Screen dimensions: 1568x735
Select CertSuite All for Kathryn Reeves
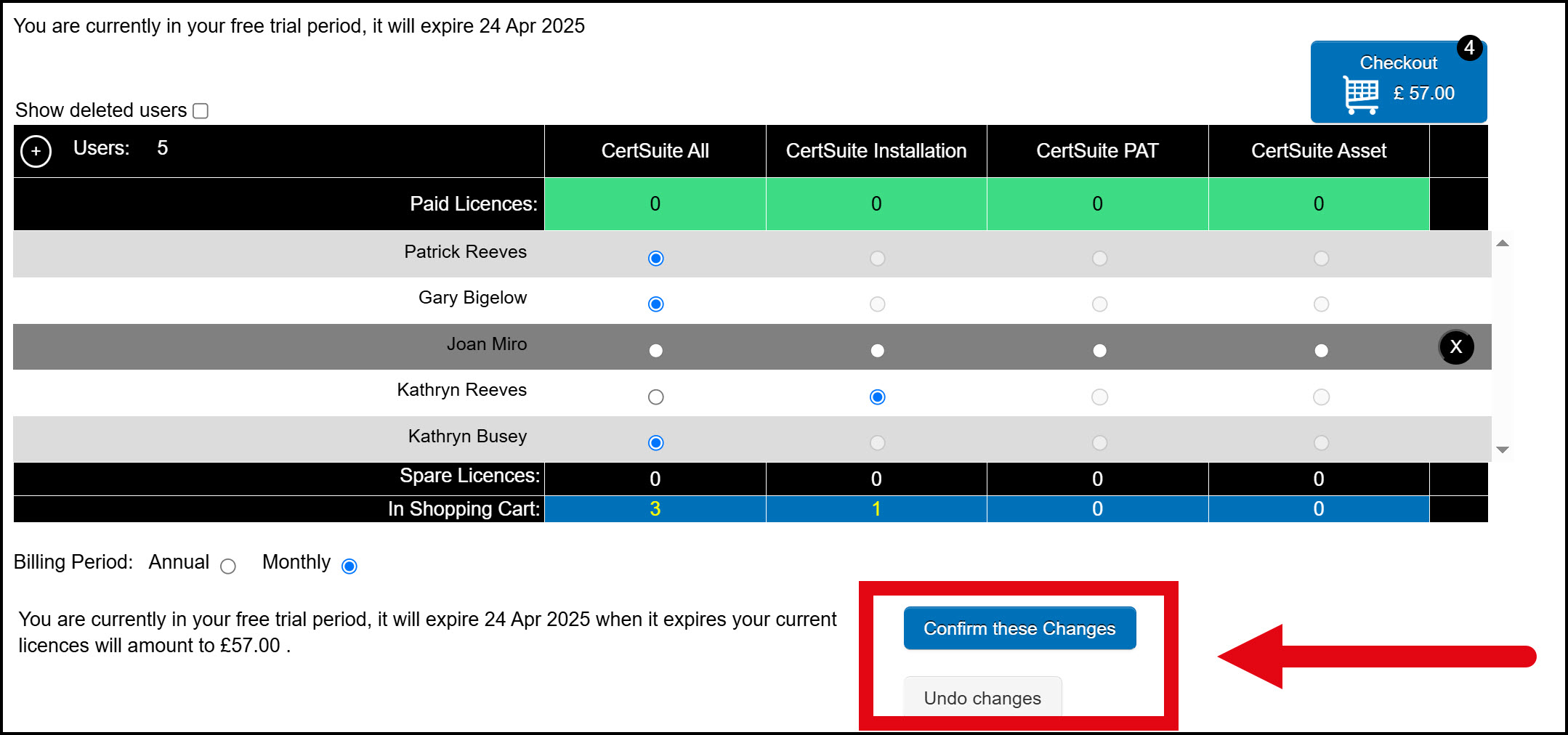(655, 397)
